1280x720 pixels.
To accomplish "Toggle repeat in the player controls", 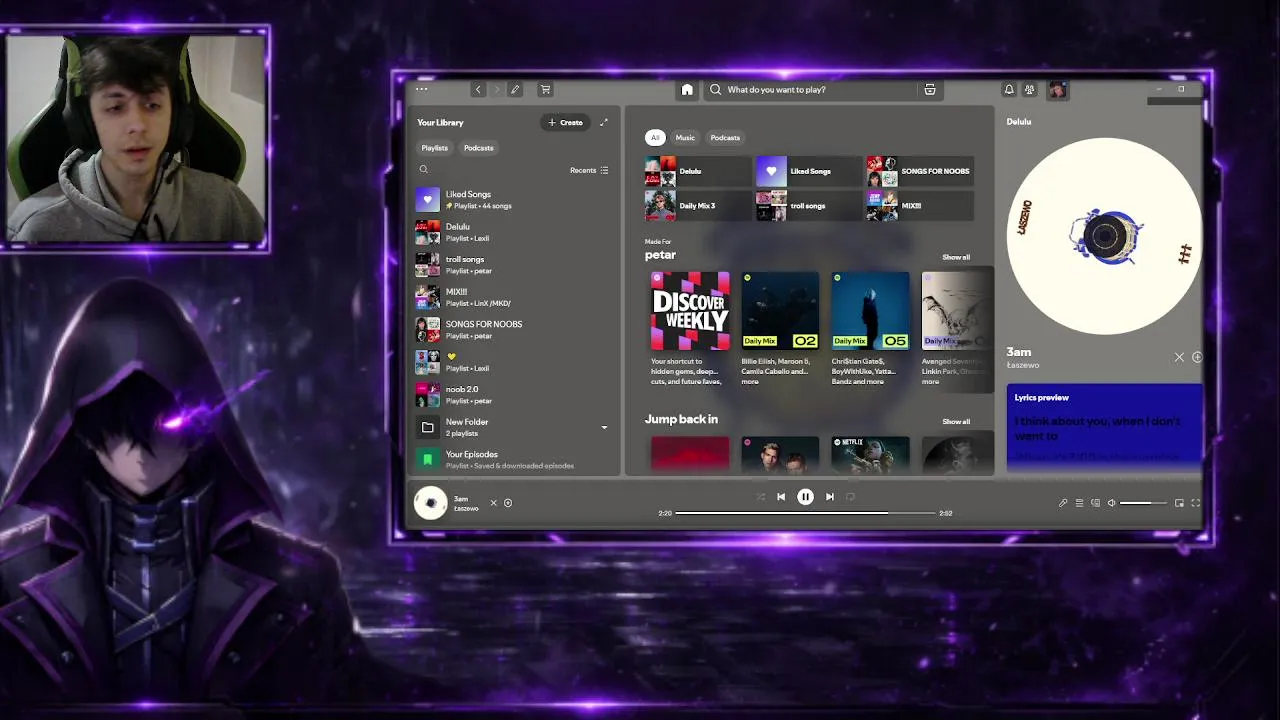I will coord(850,497).
